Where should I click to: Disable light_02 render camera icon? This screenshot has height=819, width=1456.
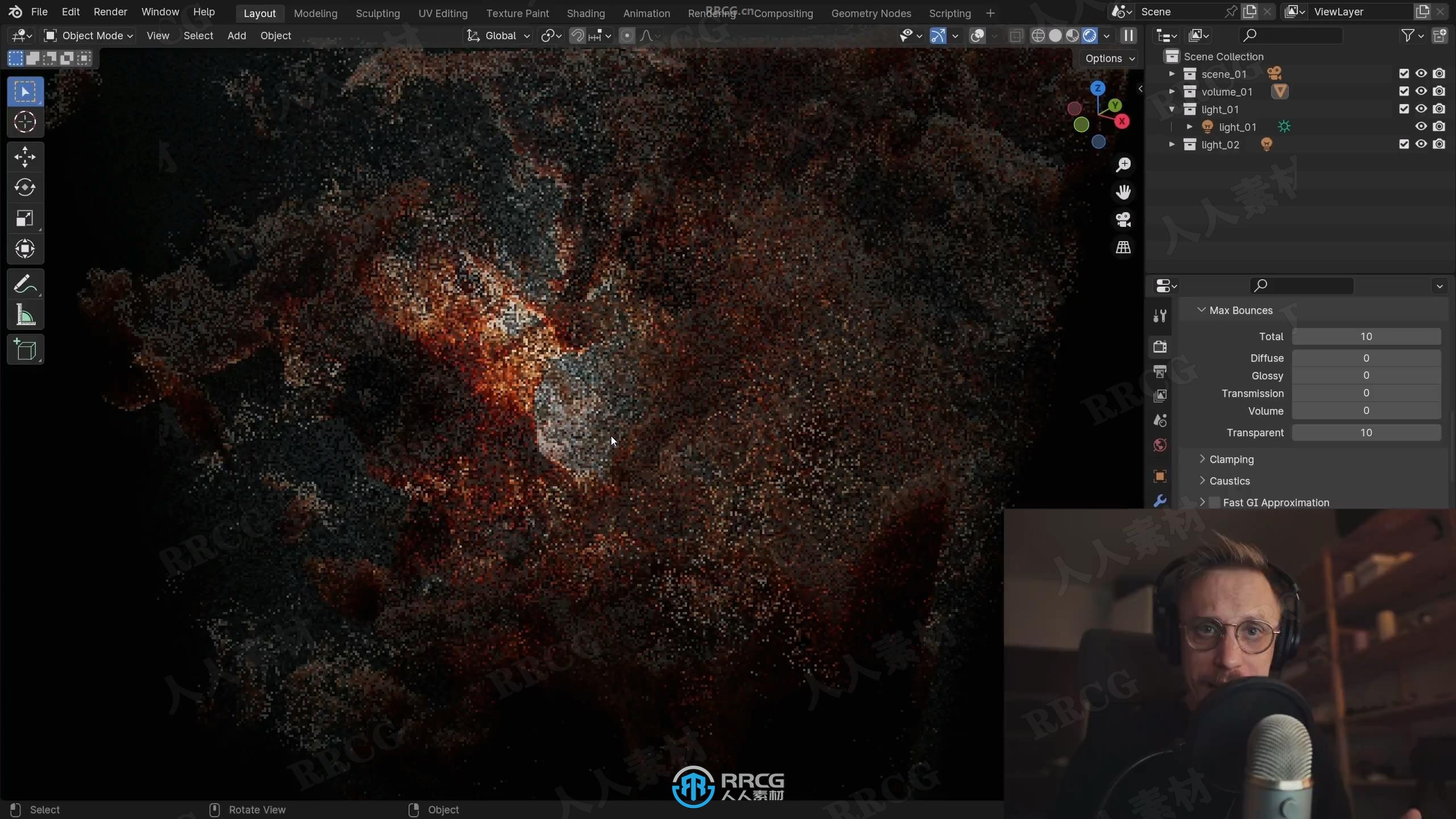(1439, 144)
